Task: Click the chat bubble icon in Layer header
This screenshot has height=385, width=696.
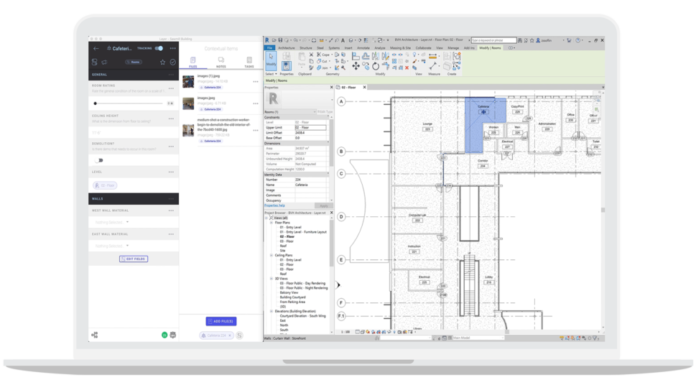Action: click(x=105, y=62)
